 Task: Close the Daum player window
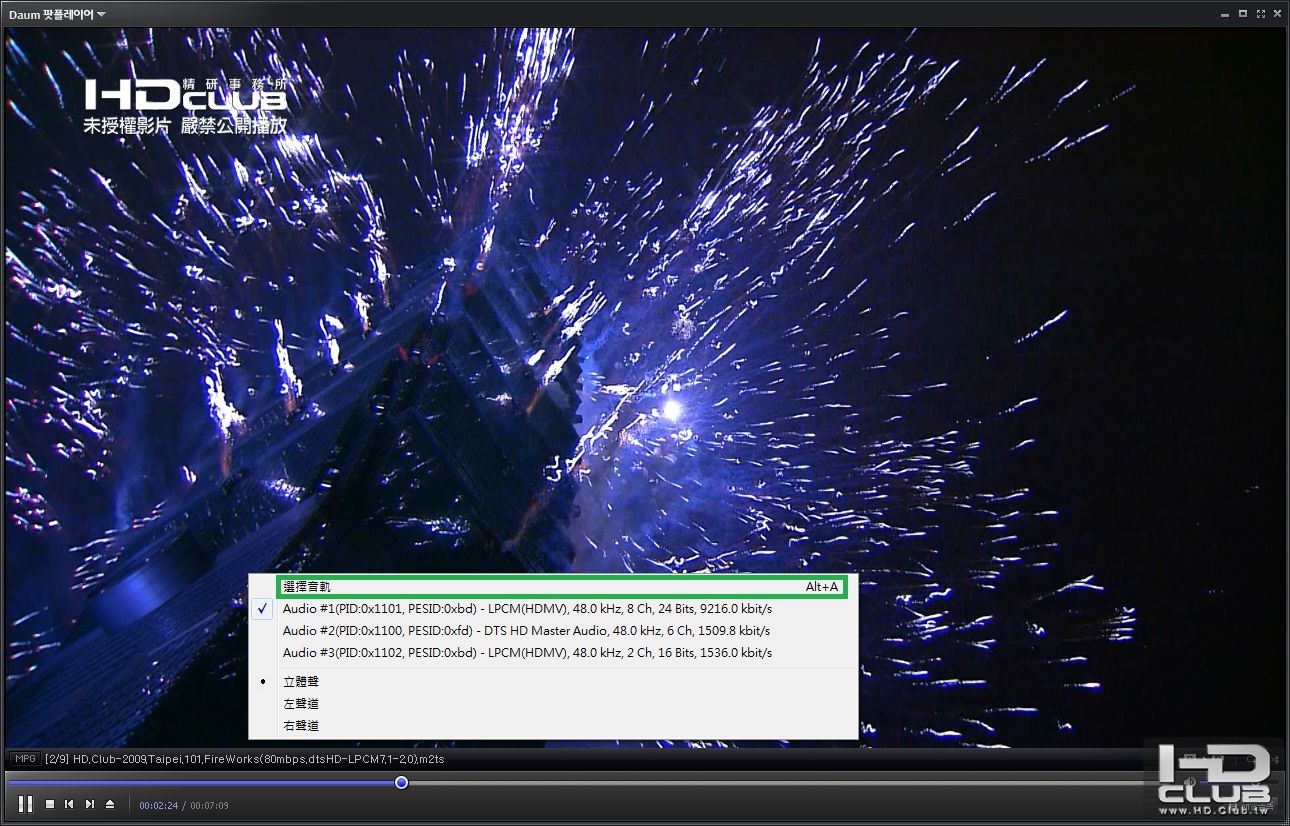point(1278,14)
